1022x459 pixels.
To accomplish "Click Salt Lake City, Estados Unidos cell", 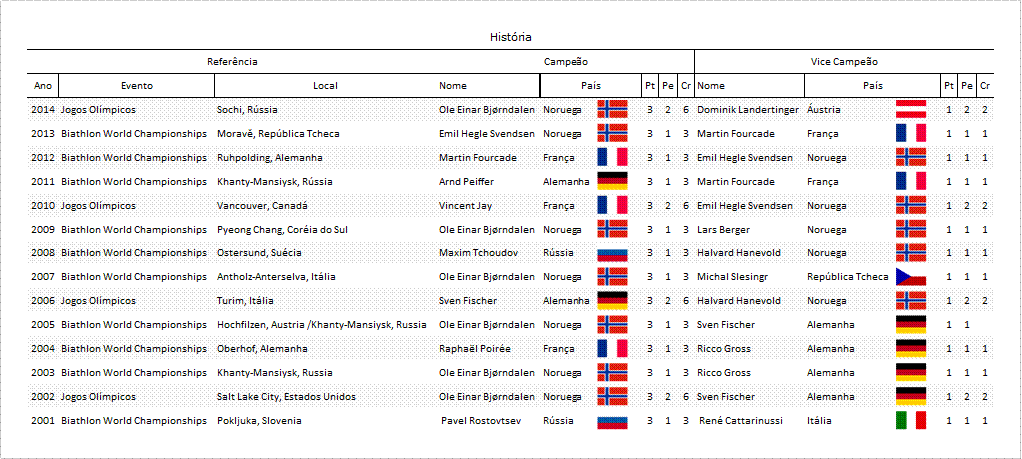I will point(287,396).
